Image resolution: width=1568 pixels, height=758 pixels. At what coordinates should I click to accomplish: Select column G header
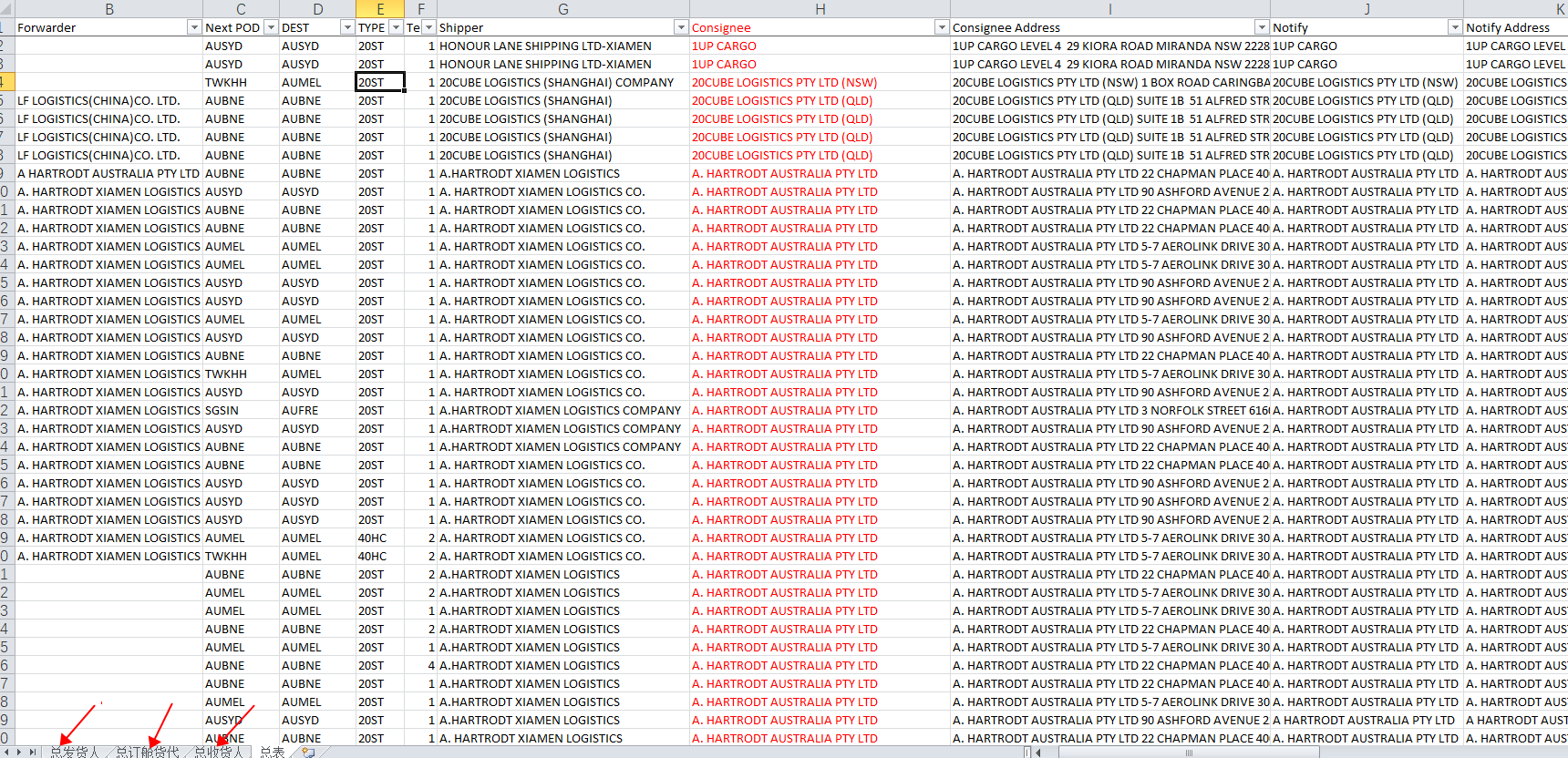(x=562, y=9)
